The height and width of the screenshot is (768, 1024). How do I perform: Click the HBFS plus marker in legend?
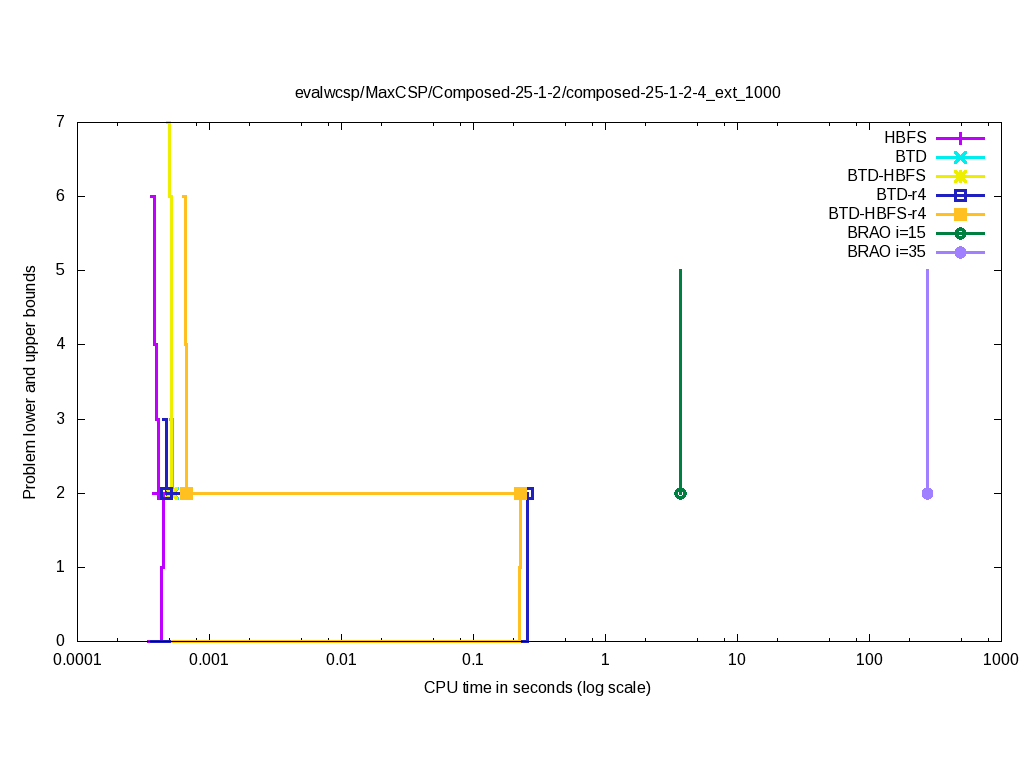click(960, 138)
